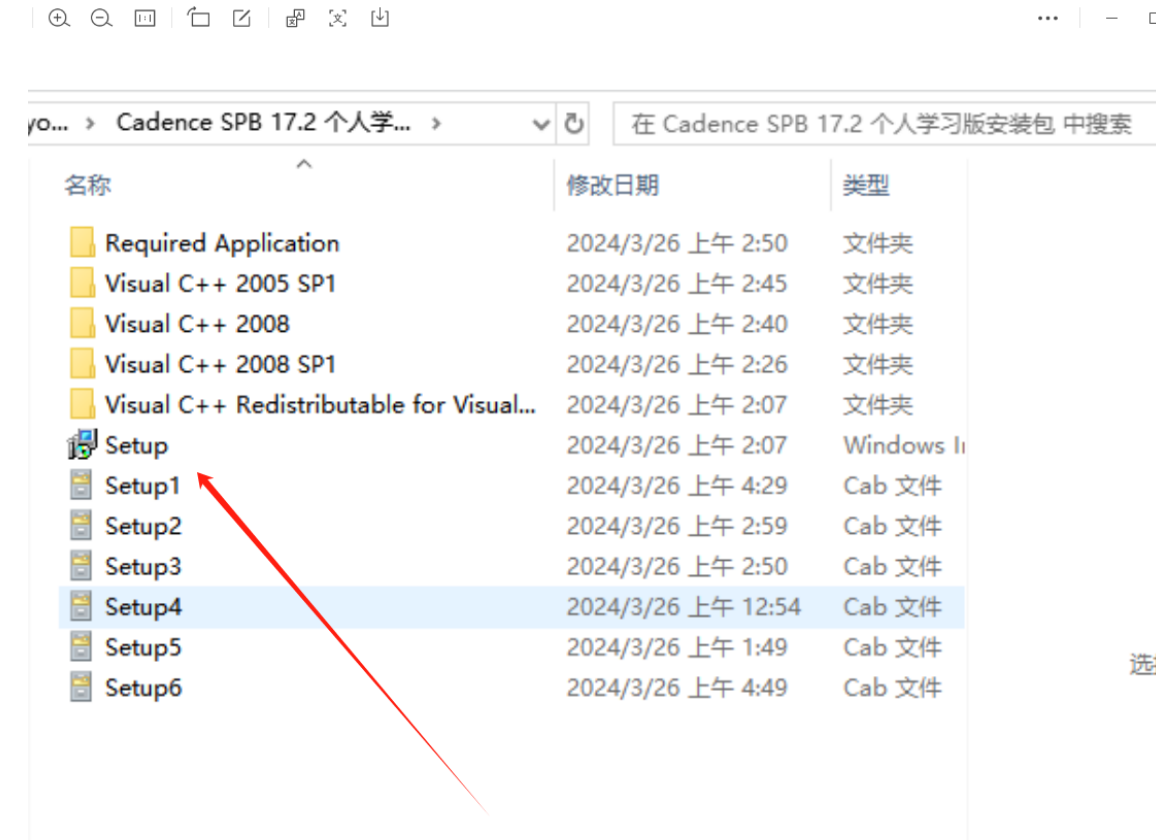Screen dimensions: 1156x840
Task: Expand the chevron after Cadence SPB 17.2 breadcrumb
Action: point(435,124)
